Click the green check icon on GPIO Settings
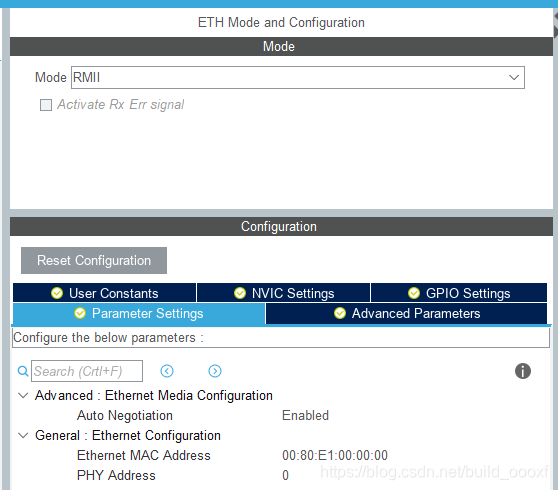The image size is (558, 490). pyautogui.click(x=414, y=293)
